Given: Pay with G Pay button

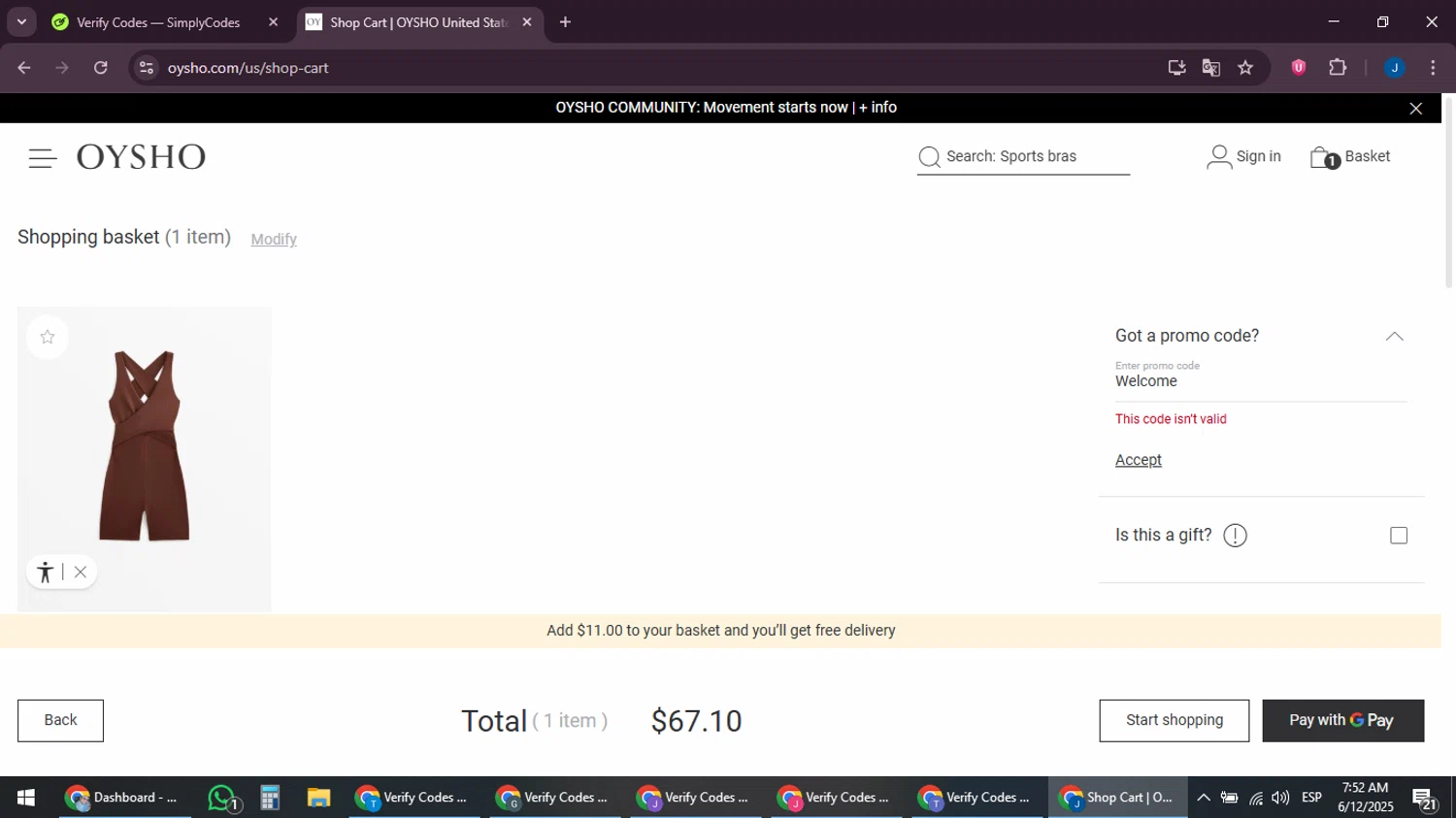Looking at the screenshot, I should tap(1342, 721).
